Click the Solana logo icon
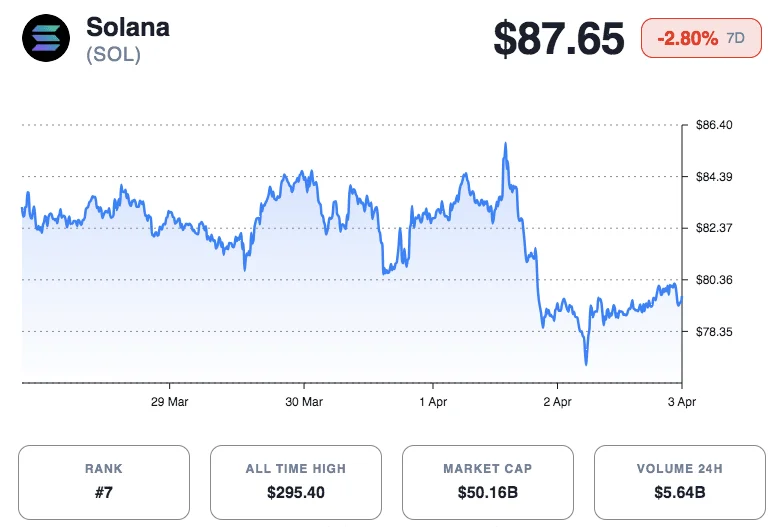This screenshot has height=527, width=784. 46,38
